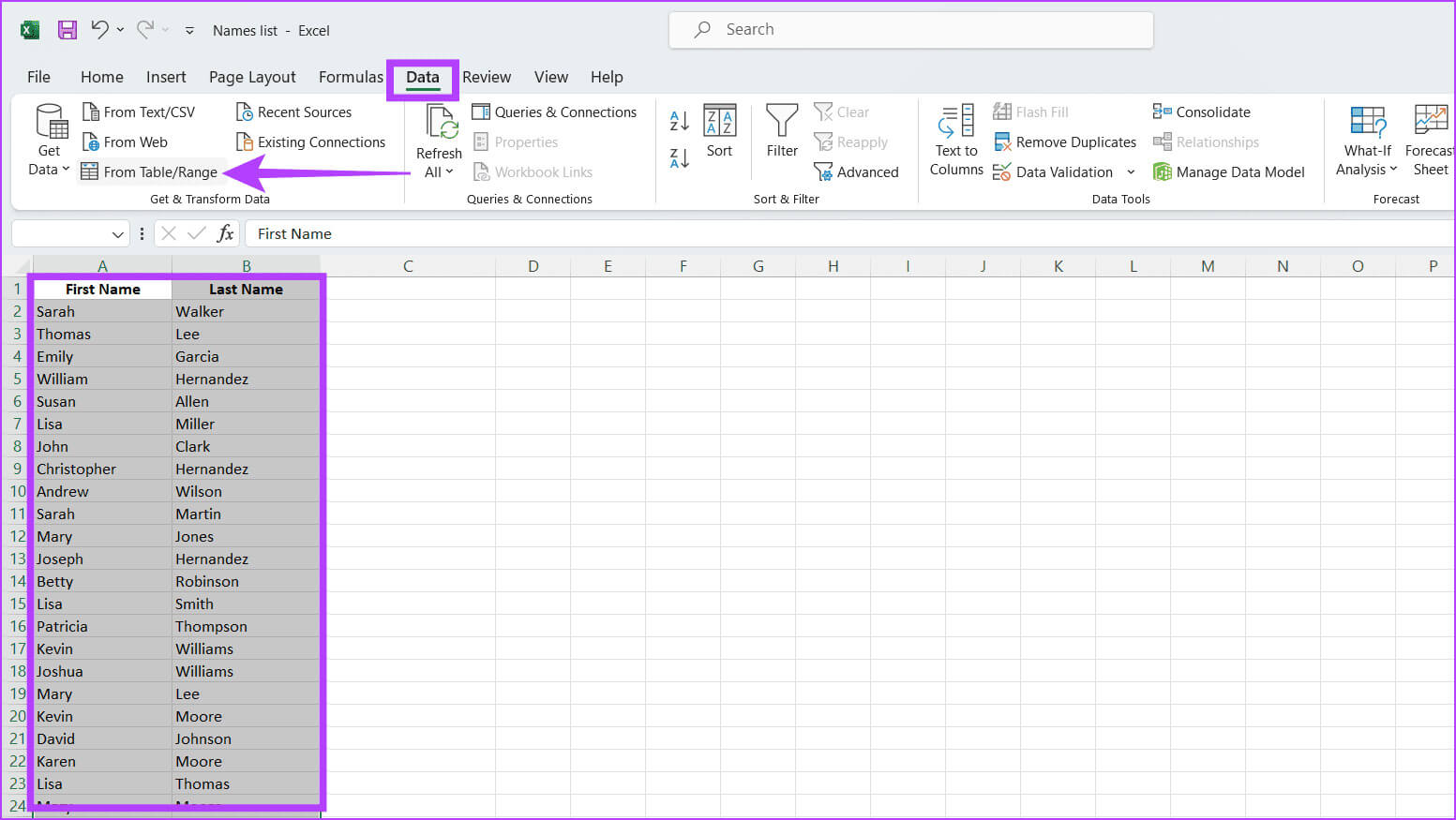Switch to the Formulas tab
The width and height of the screenshot is (1456, 820).
pyautogui.click(x=351, y=77)
